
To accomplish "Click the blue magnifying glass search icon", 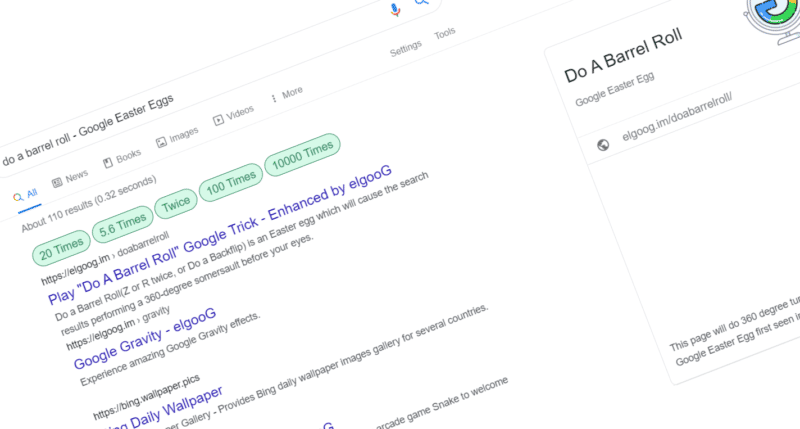I will 421,3.
